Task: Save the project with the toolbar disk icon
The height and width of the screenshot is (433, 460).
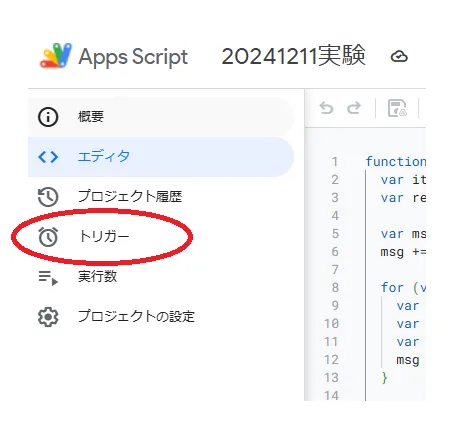Action: 397,108
